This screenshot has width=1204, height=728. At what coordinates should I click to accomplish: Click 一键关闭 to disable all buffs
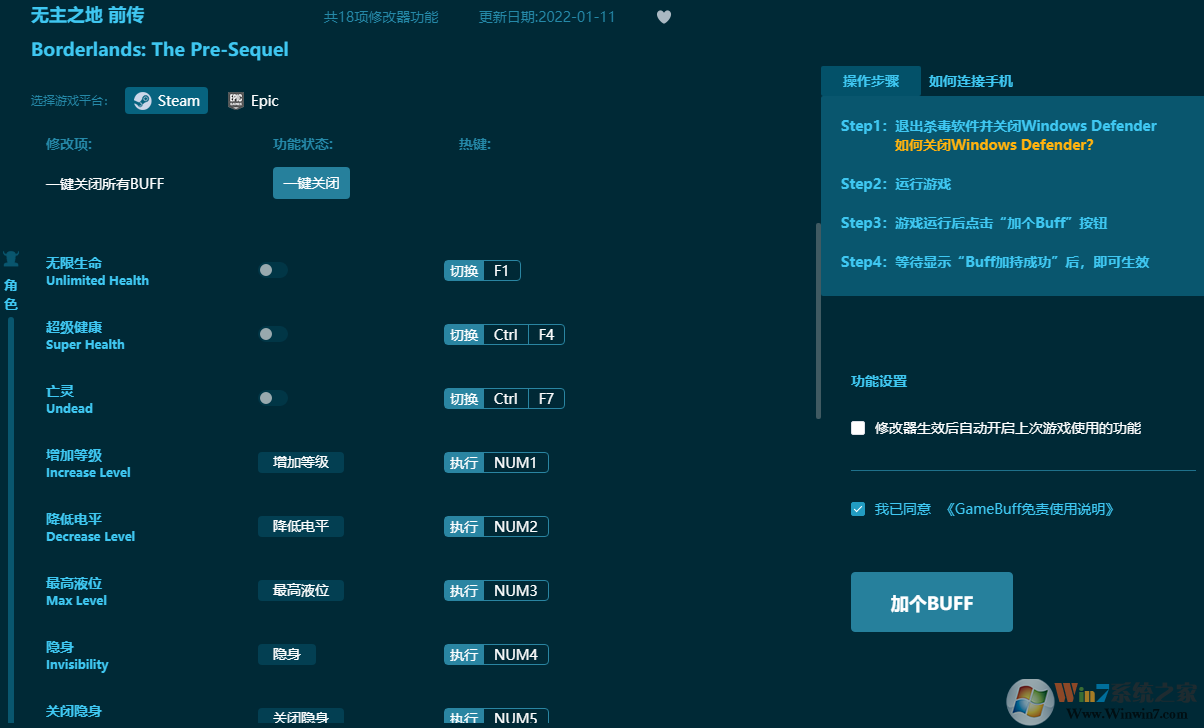click(311, 183)
